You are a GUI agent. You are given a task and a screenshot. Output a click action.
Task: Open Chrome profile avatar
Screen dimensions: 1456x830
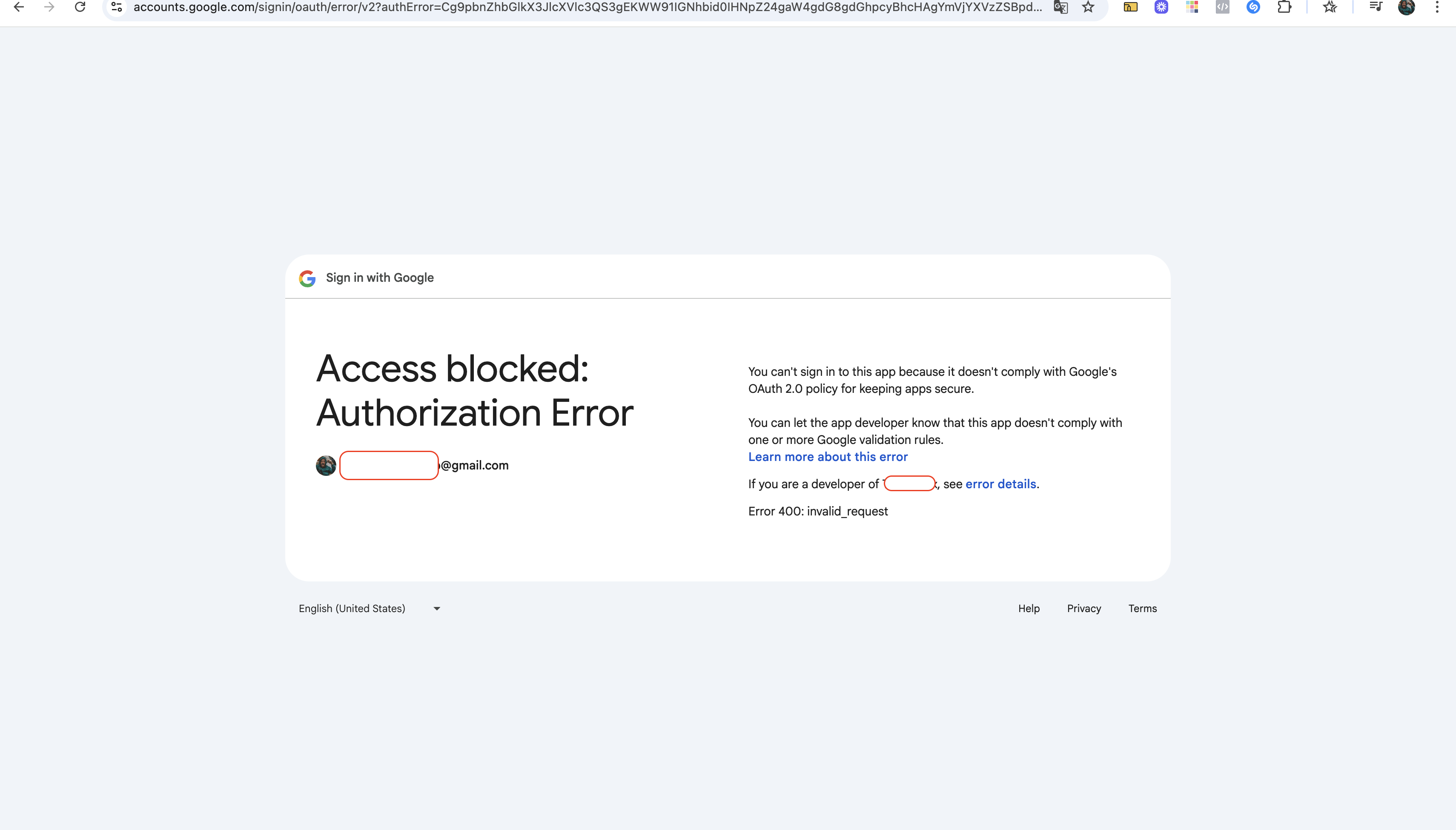(1407, 7)
